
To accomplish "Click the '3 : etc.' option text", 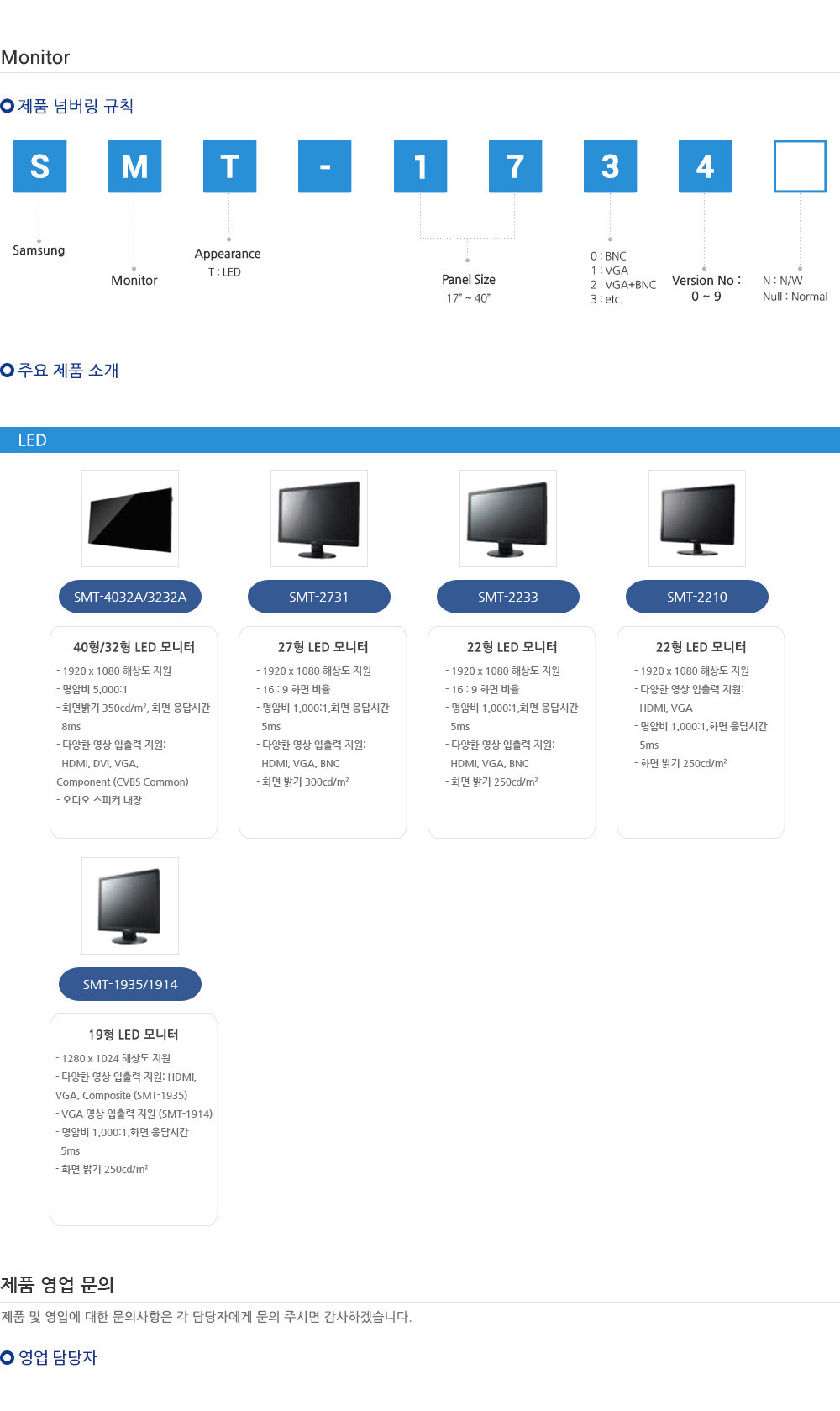I will [606, 299].
